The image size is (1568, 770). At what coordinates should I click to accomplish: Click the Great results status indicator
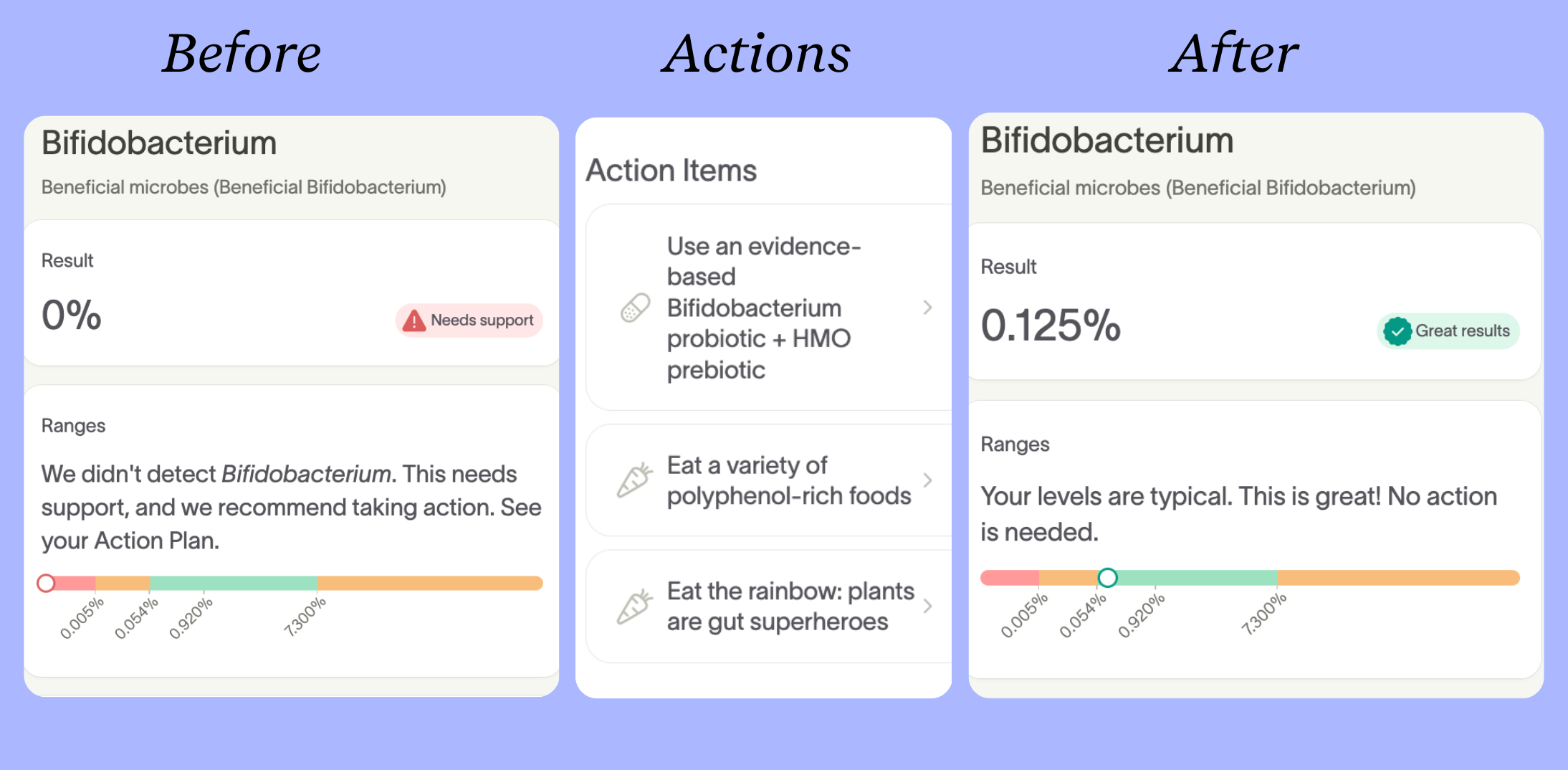tap(1448, 331)
